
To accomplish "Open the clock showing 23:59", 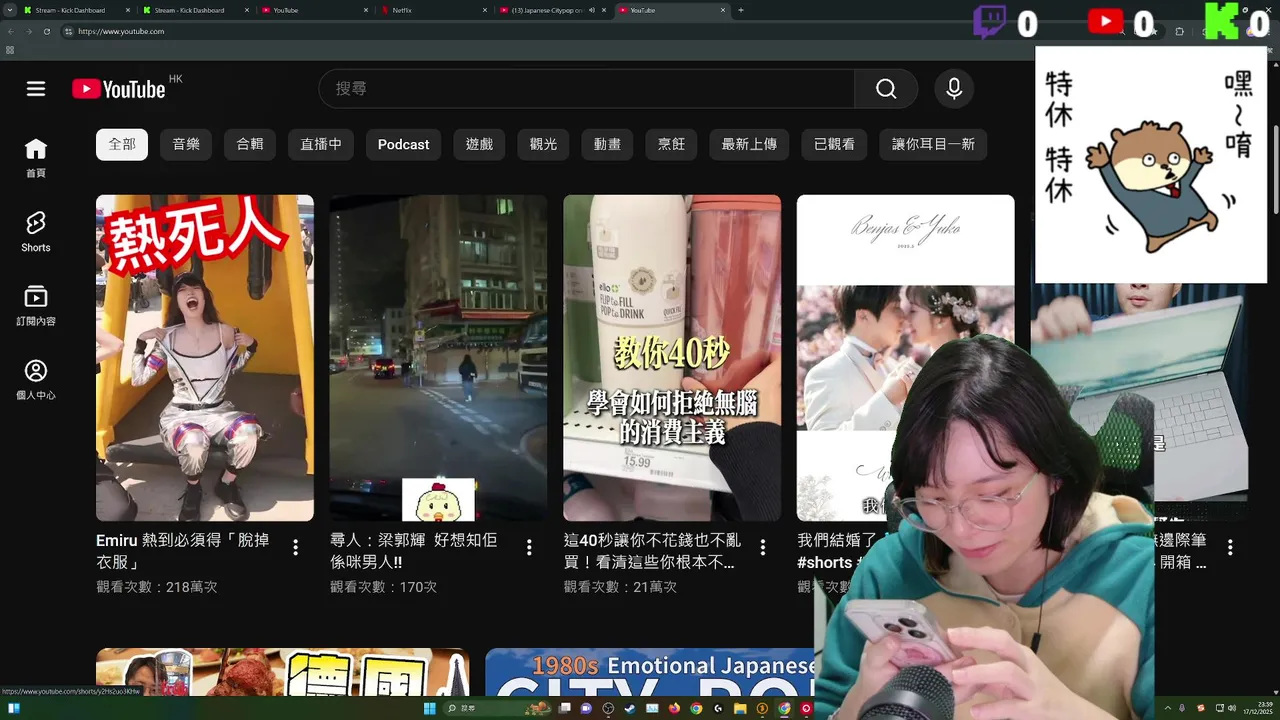I will click(x=1256, y=708).
